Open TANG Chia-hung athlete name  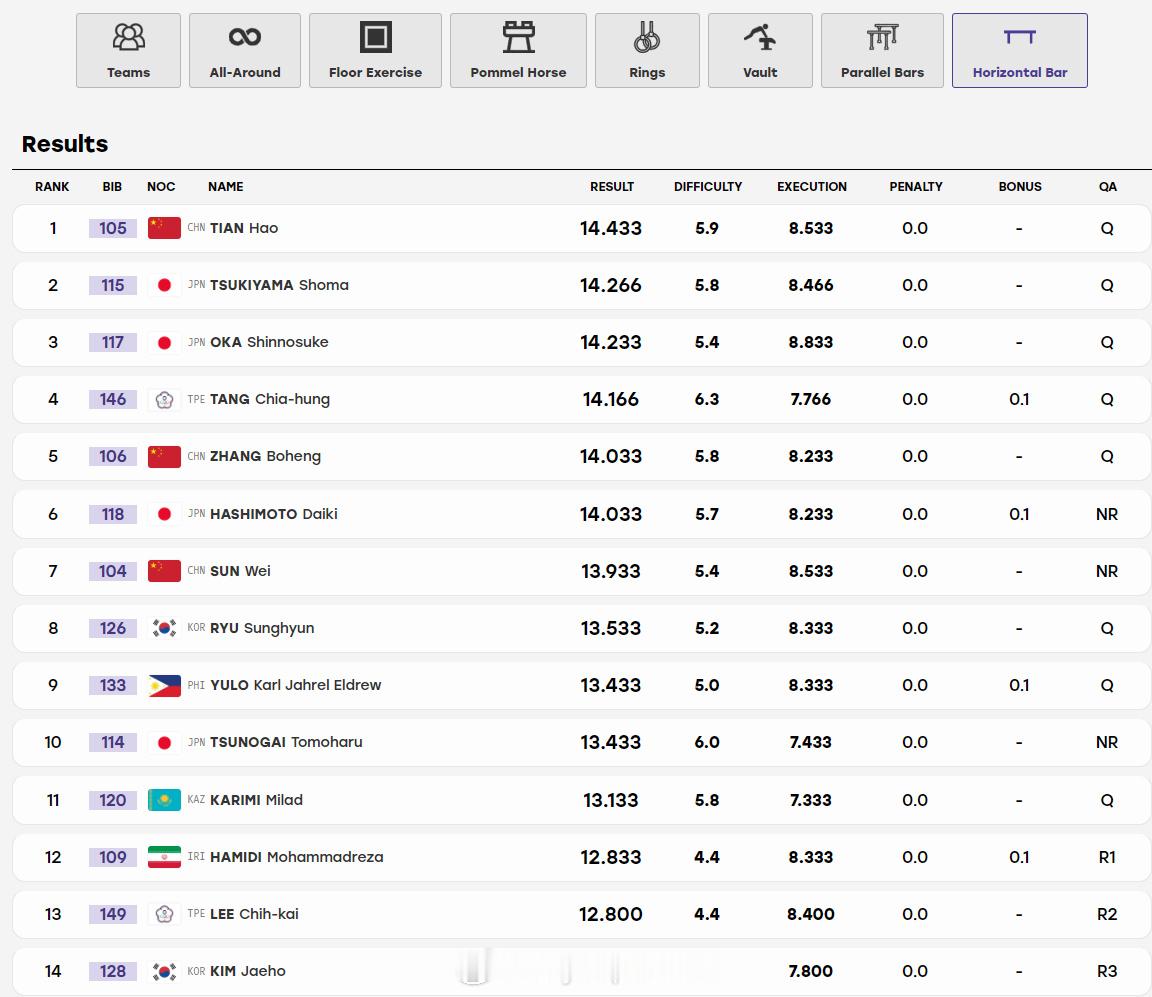[270, 399]
